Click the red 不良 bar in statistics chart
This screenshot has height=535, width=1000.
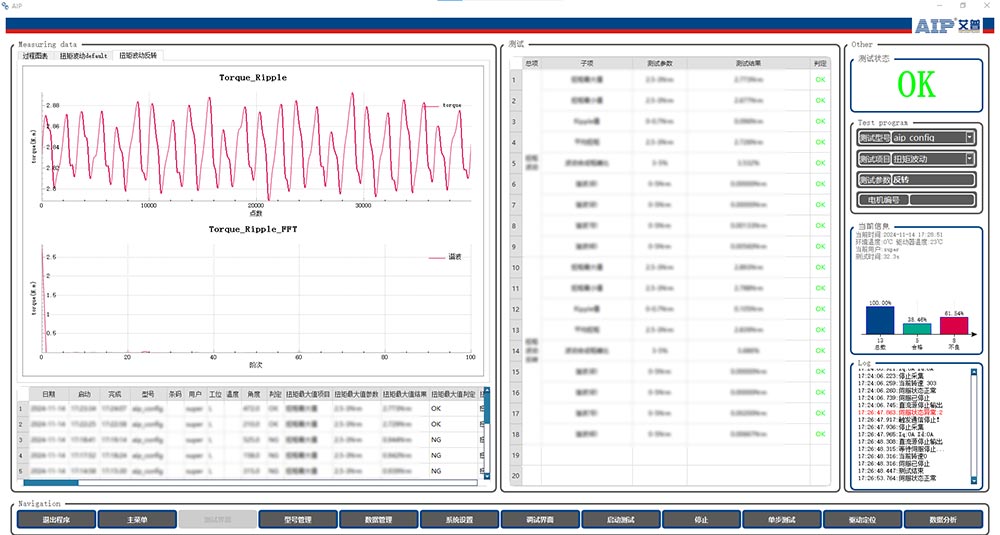954,326
